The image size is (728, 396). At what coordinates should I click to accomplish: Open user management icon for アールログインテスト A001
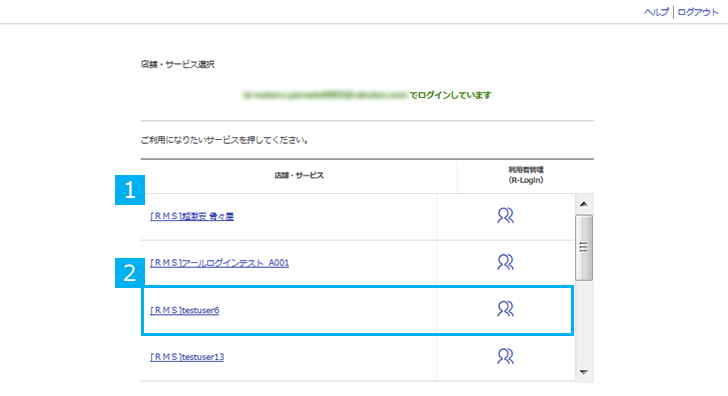tap(505, 262)
